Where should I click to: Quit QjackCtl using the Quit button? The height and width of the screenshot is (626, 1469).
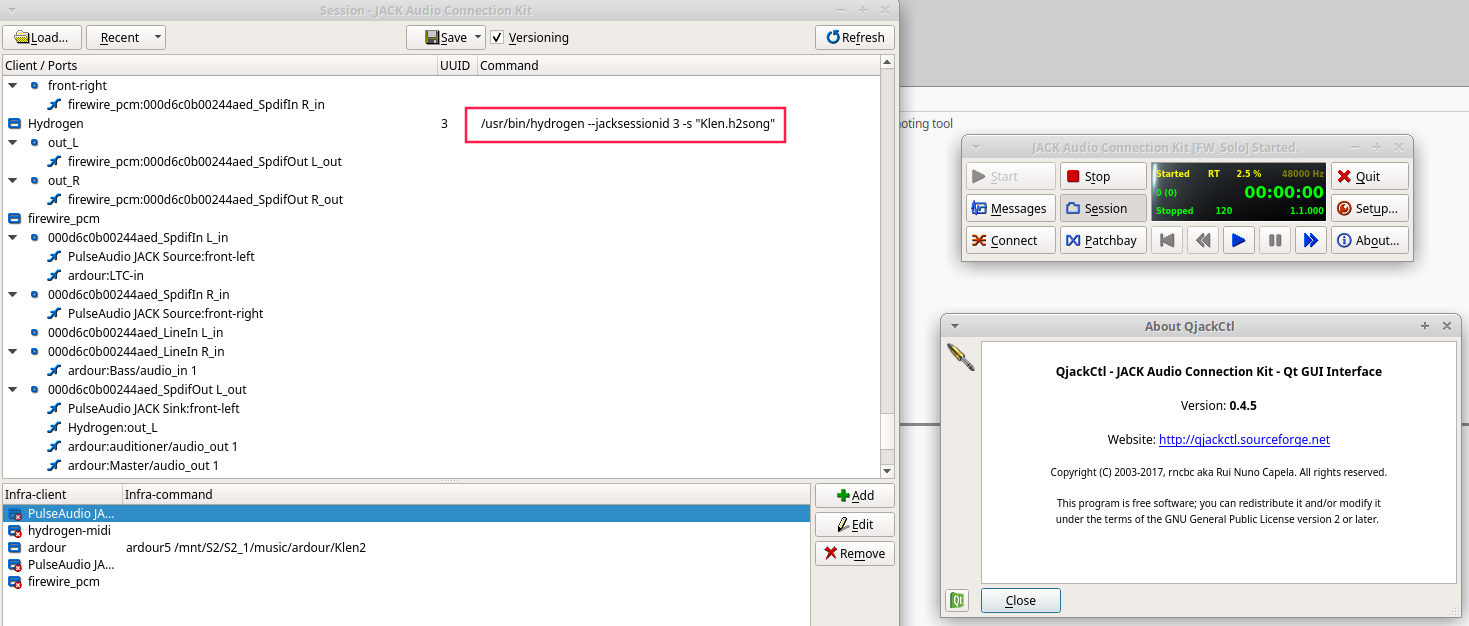(x=1370, y=176)
